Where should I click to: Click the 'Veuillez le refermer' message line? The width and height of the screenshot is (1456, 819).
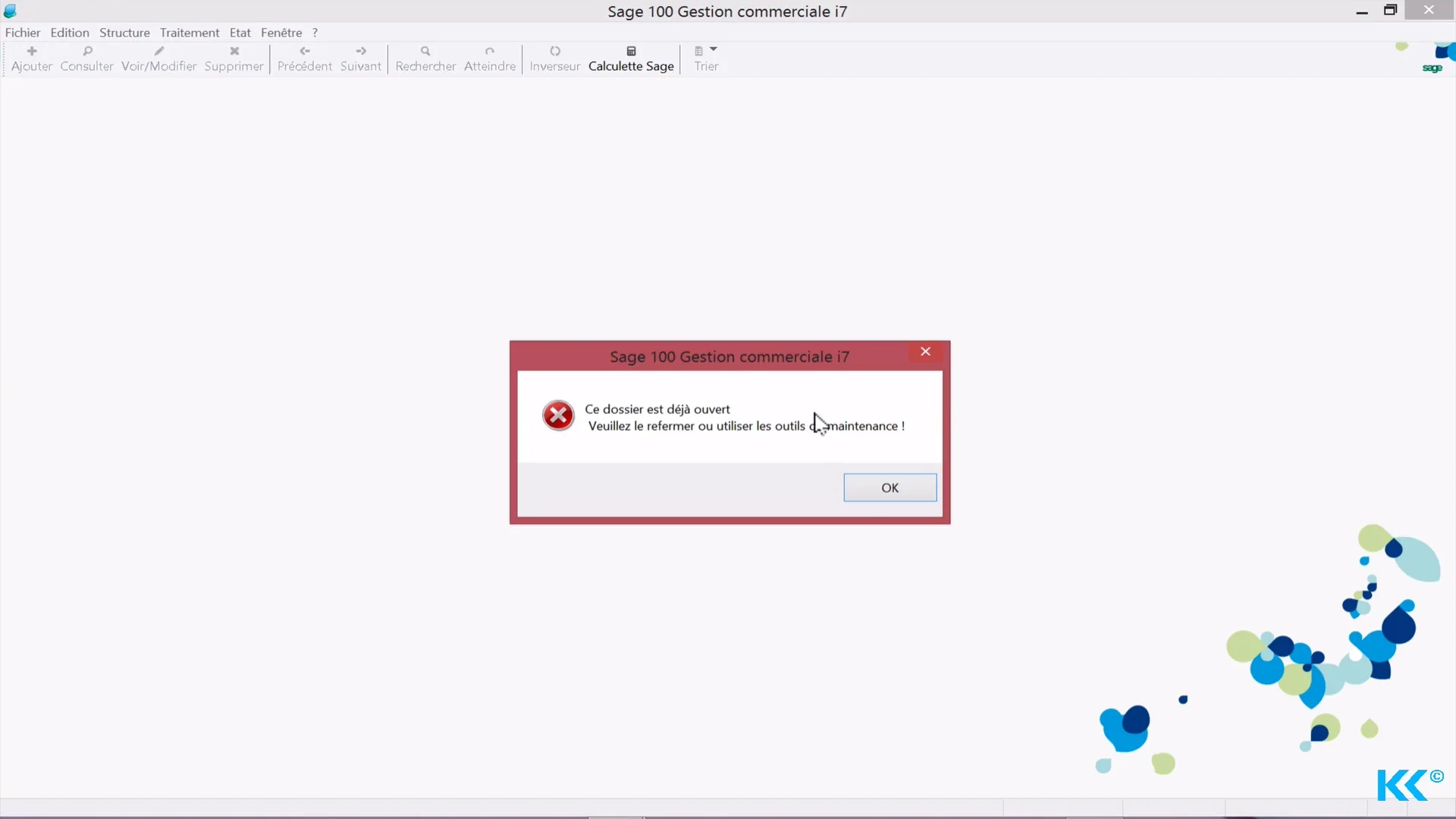[746, 426]
